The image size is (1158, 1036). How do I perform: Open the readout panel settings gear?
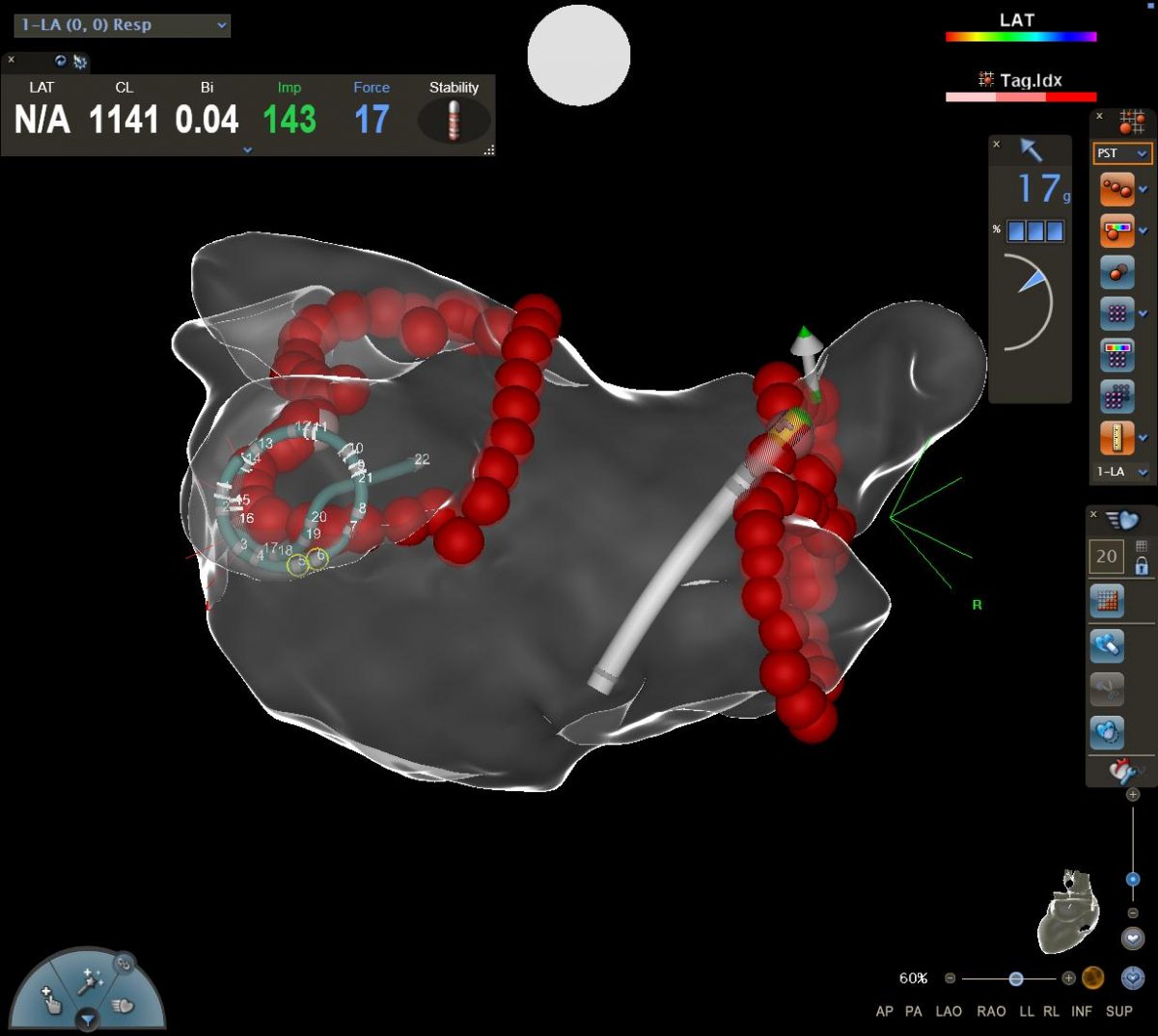(79, 62)
